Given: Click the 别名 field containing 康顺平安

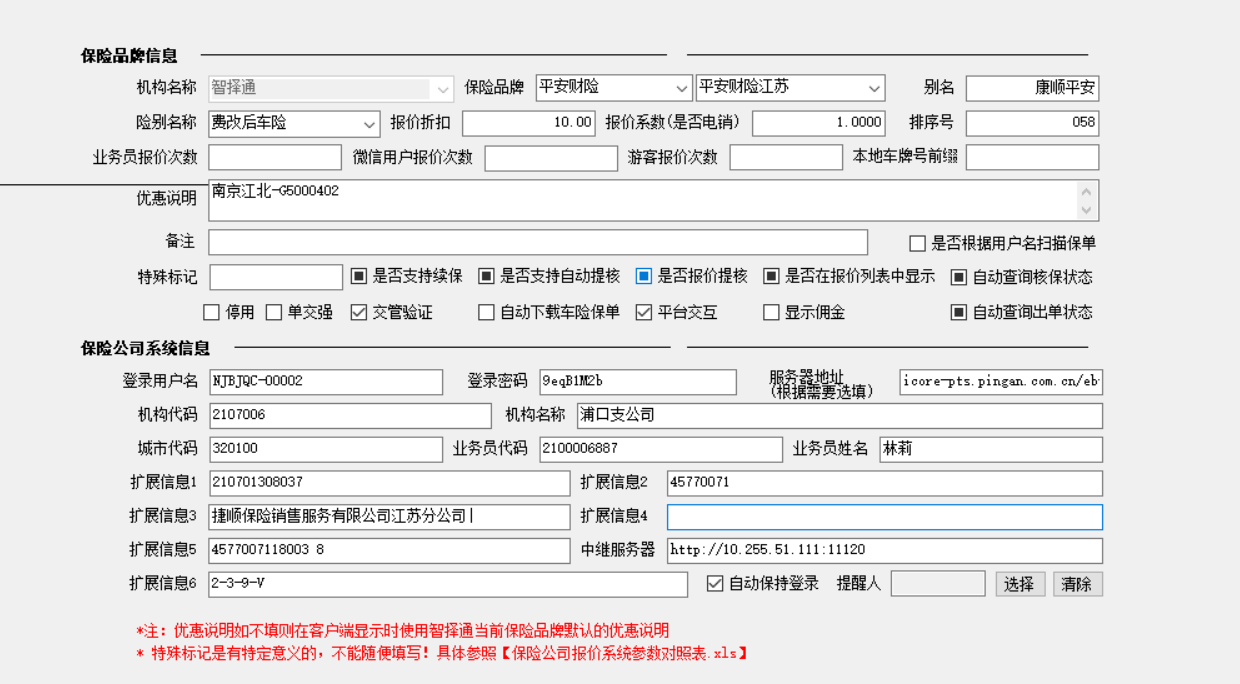Looking at the screenshot, I should [x=1032, y=88].
